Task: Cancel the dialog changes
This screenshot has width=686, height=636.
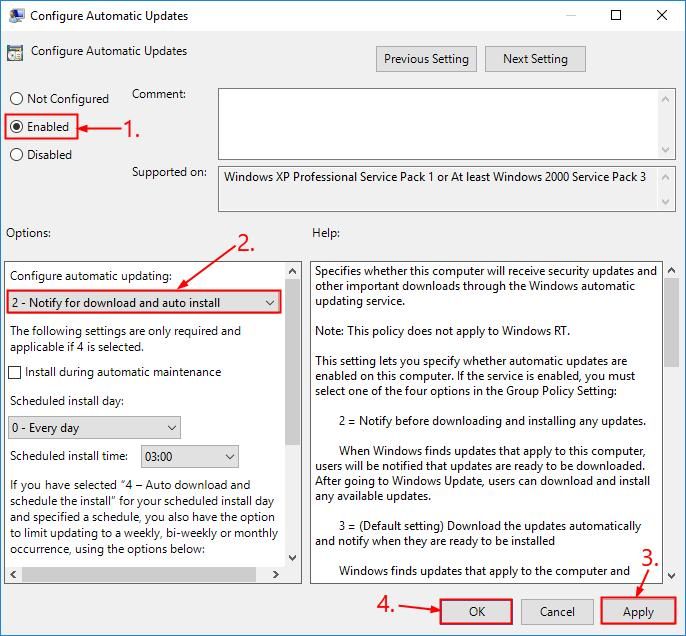Action: click(557, 611)
